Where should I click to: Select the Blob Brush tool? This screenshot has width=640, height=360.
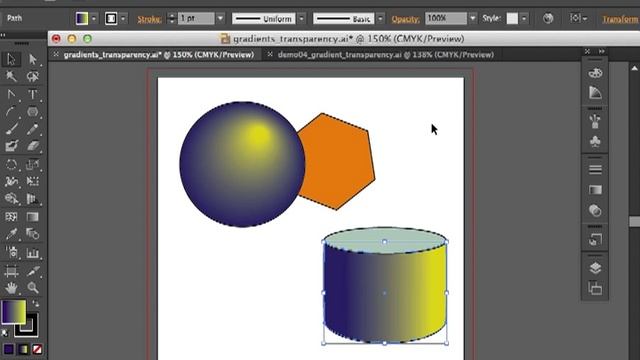(x=11, y=146)
